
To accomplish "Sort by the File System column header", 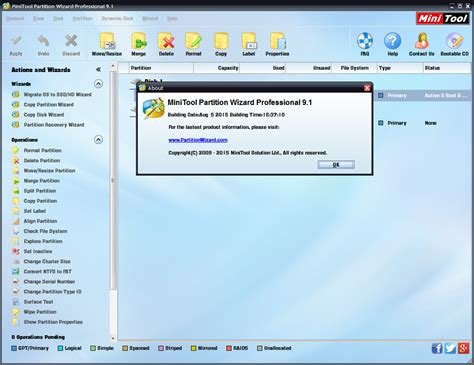I will pyautogui.click(x=354, y=68).
